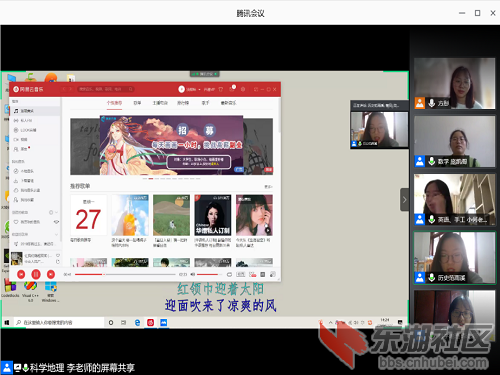This screenshot has width=500, height=375.
Task: Open the messages icon with the badge
Action: (232, 89)
